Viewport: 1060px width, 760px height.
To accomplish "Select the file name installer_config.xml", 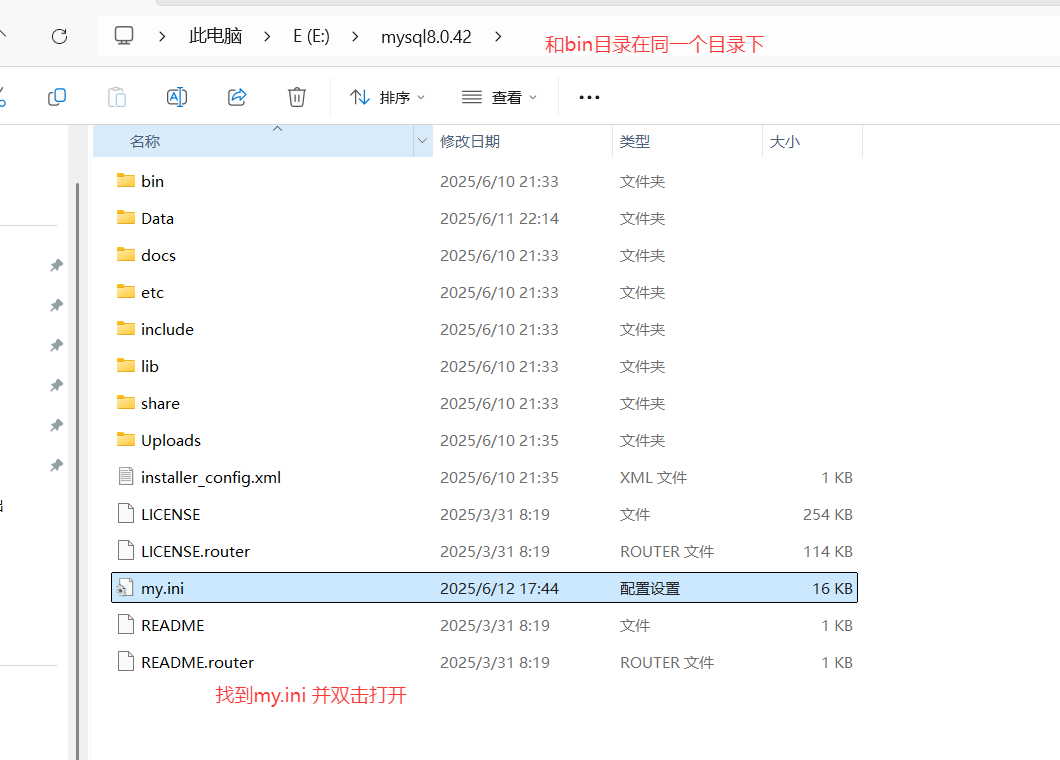I will coord(211,477).
